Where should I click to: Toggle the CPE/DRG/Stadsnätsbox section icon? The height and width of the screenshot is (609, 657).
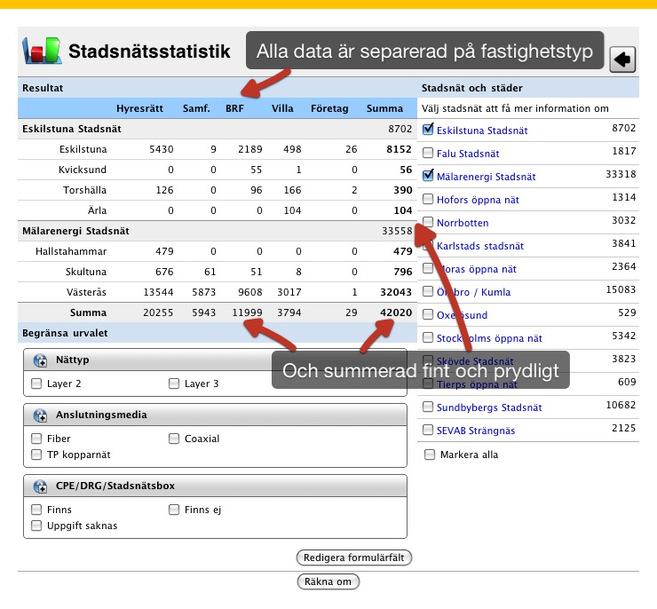pyautogui.click(x=41, y=487)
